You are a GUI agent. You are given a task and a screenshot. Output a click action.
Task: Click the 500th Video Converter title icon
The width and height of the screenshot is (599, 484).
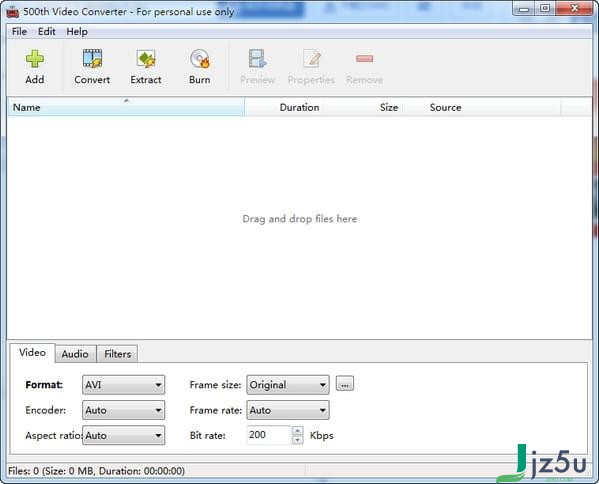click(x=13, y=11)
